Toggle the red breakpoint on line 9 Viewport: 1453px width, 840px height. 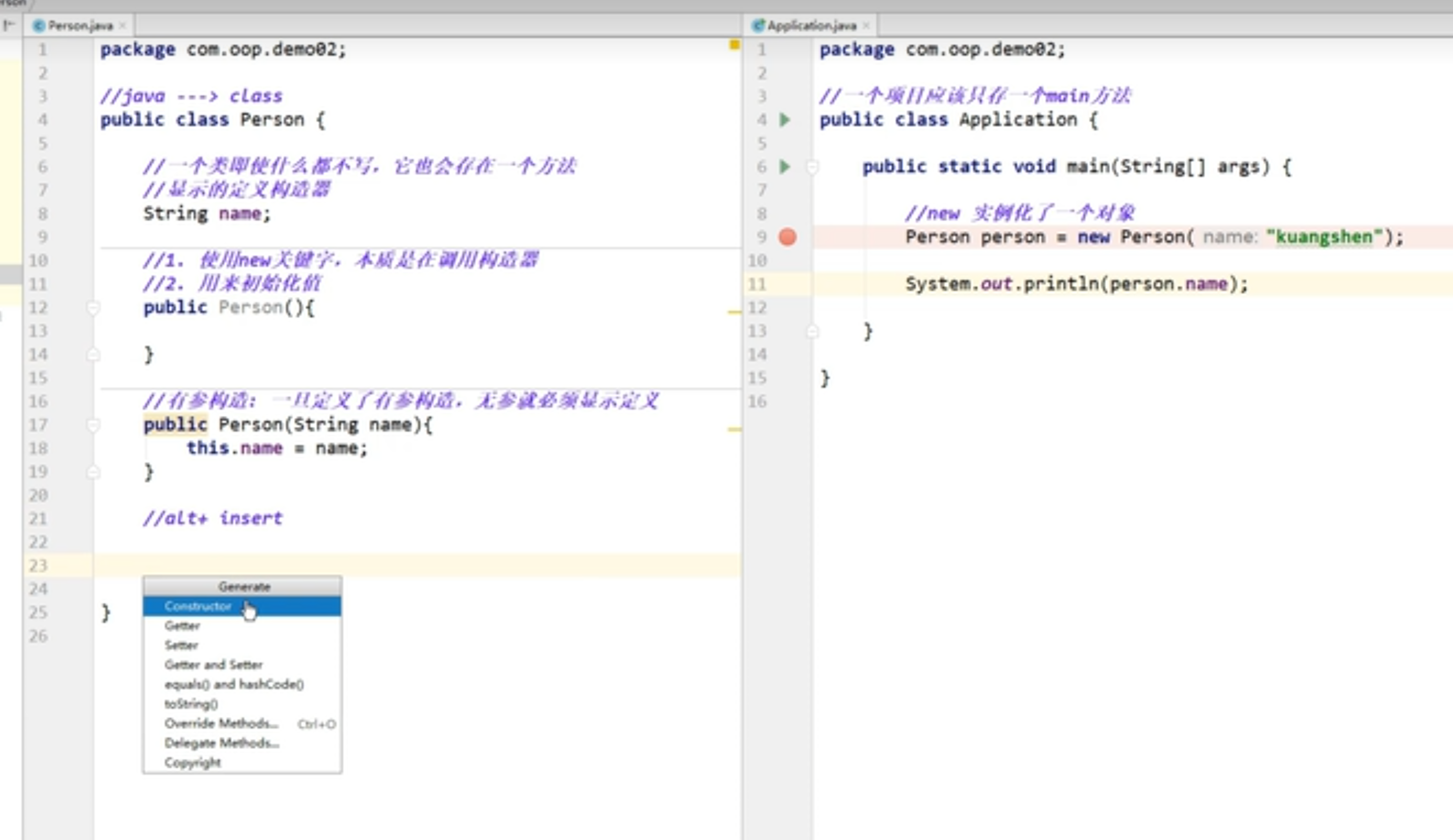[788, 237]
